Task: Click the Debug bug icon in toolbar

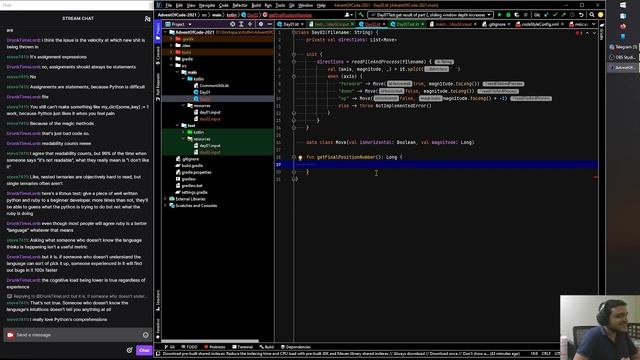Action: tap(508, 15)
